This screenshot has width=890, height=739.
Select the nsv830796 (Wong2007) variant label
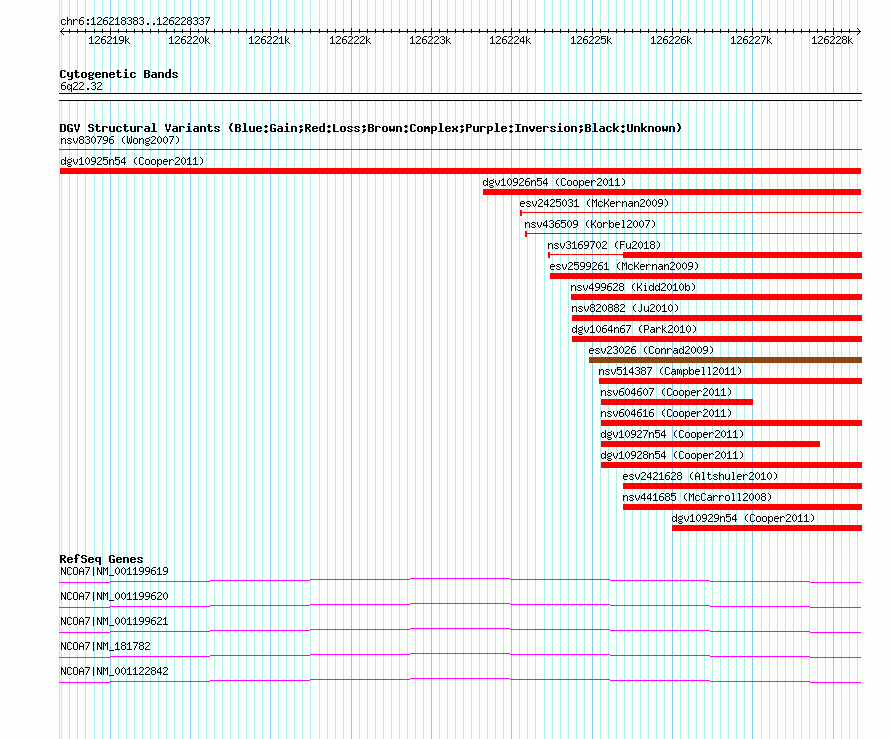pyautogui.click(x=120, y=140)
